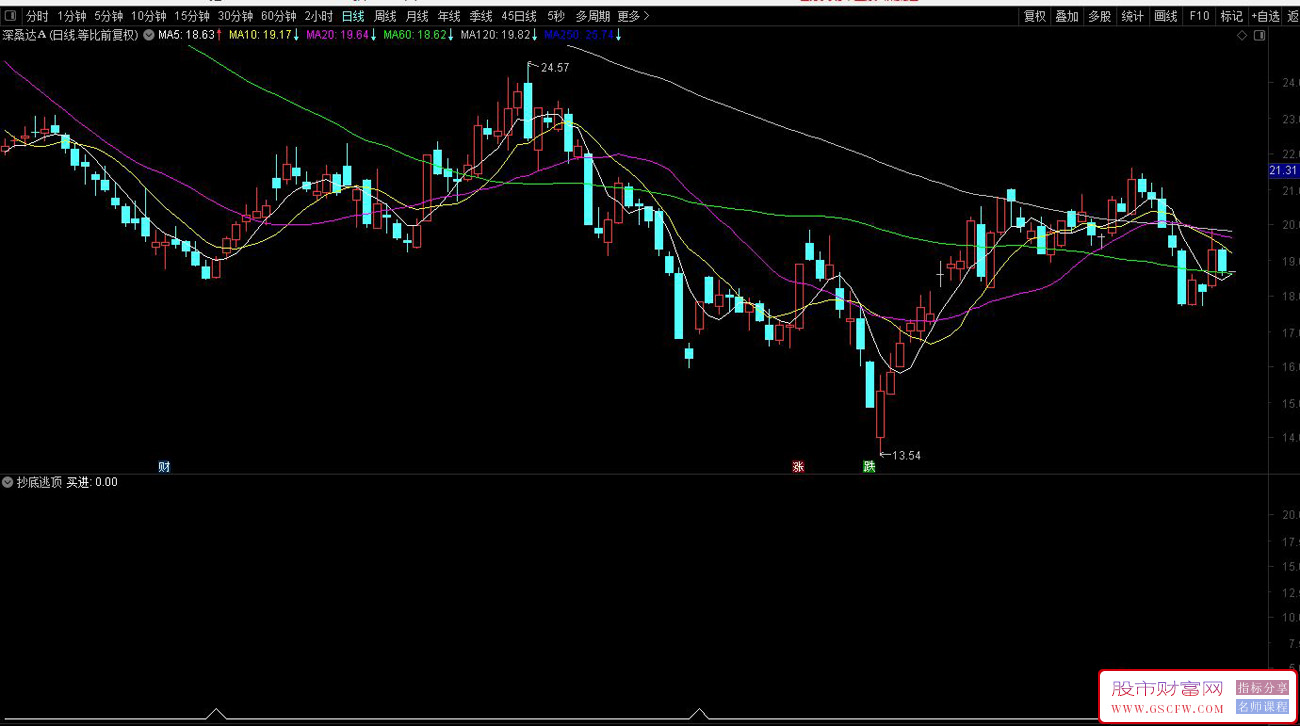Click the 13.54 low price label
The height and width of the screenshot is (726, 1300).
[906, 456]
